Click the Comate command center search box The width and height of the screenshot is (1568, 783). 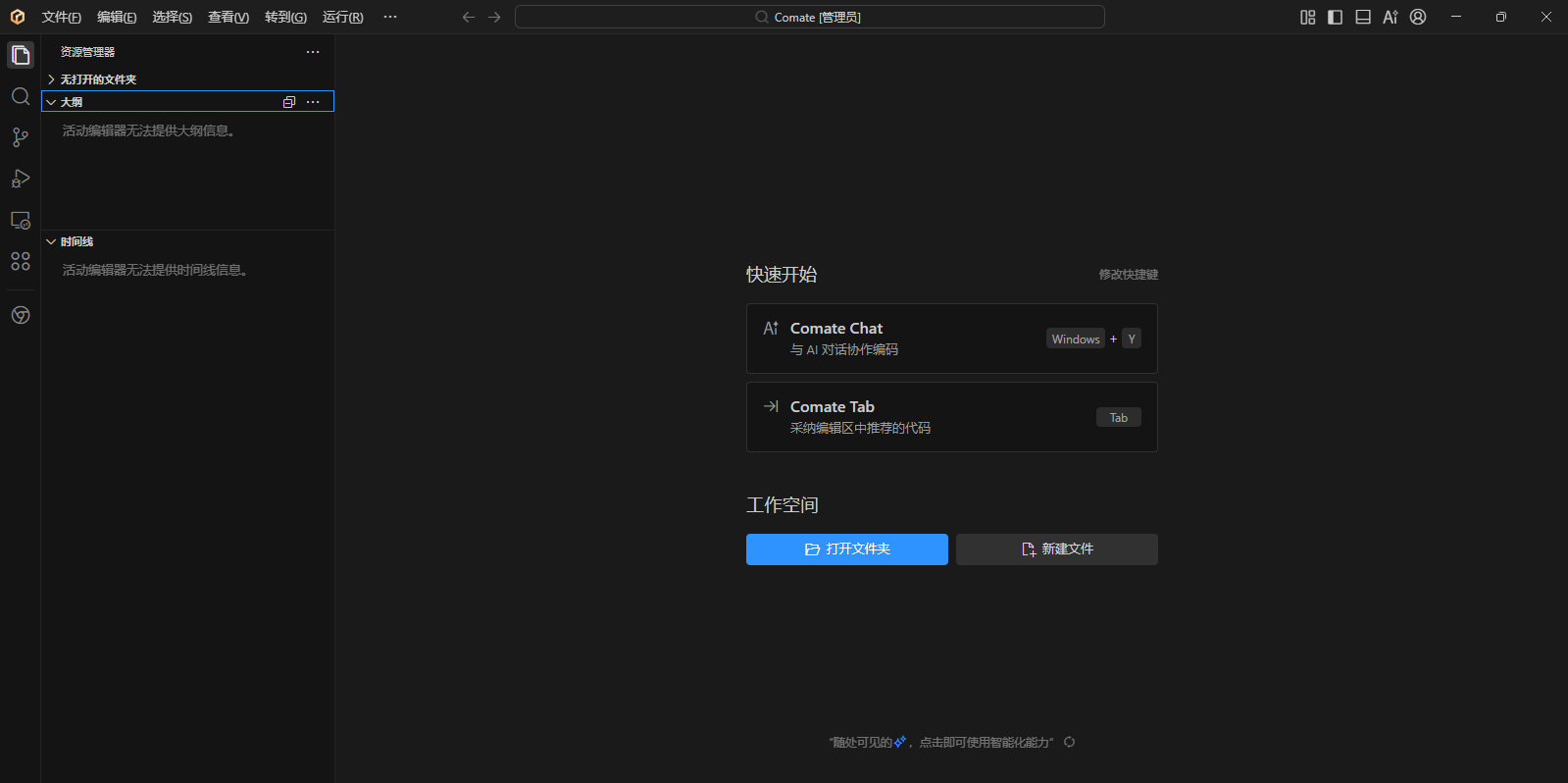coord(809,17)
